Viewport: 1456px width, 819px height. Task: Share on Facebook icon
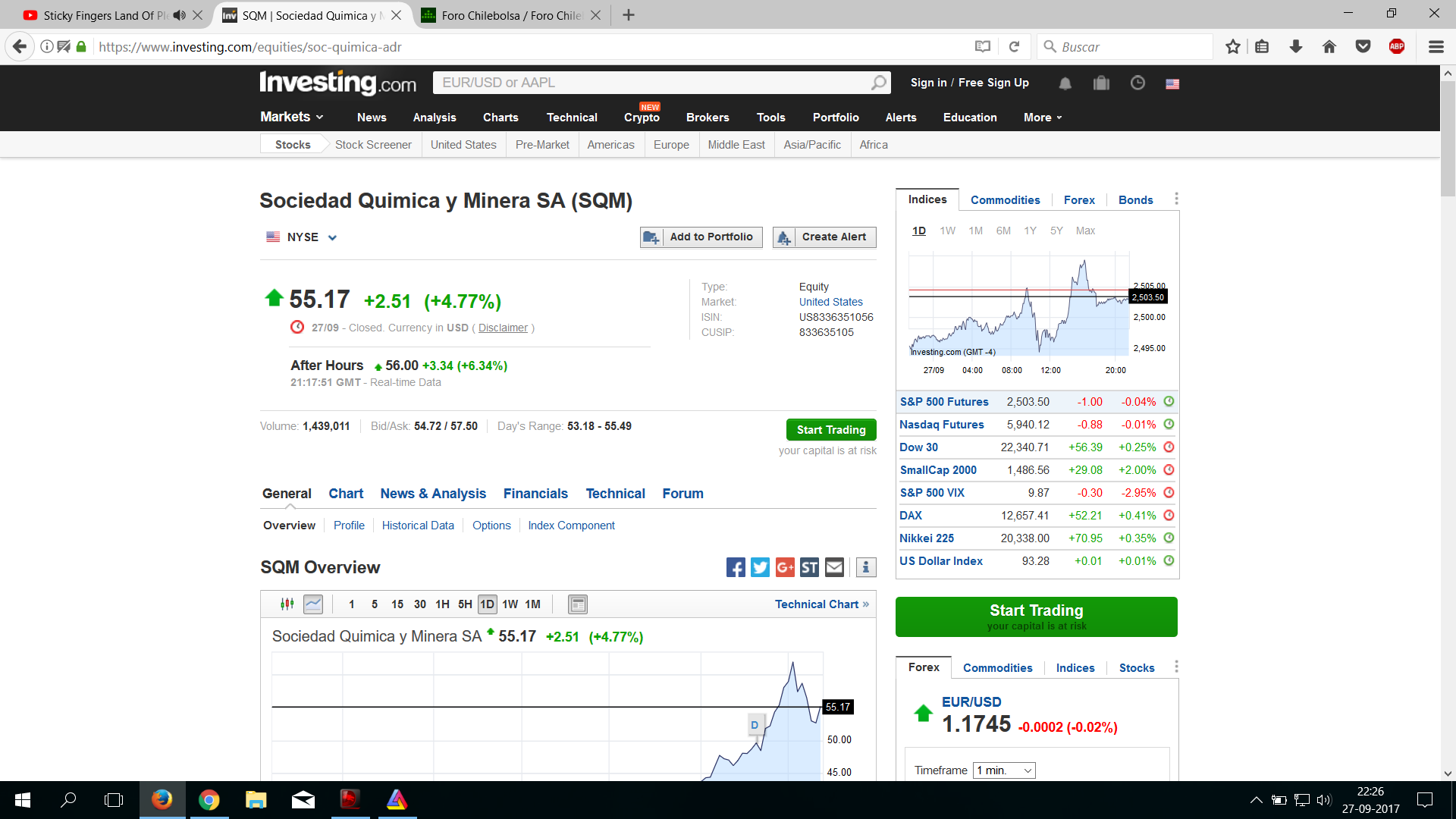[736, 567]
